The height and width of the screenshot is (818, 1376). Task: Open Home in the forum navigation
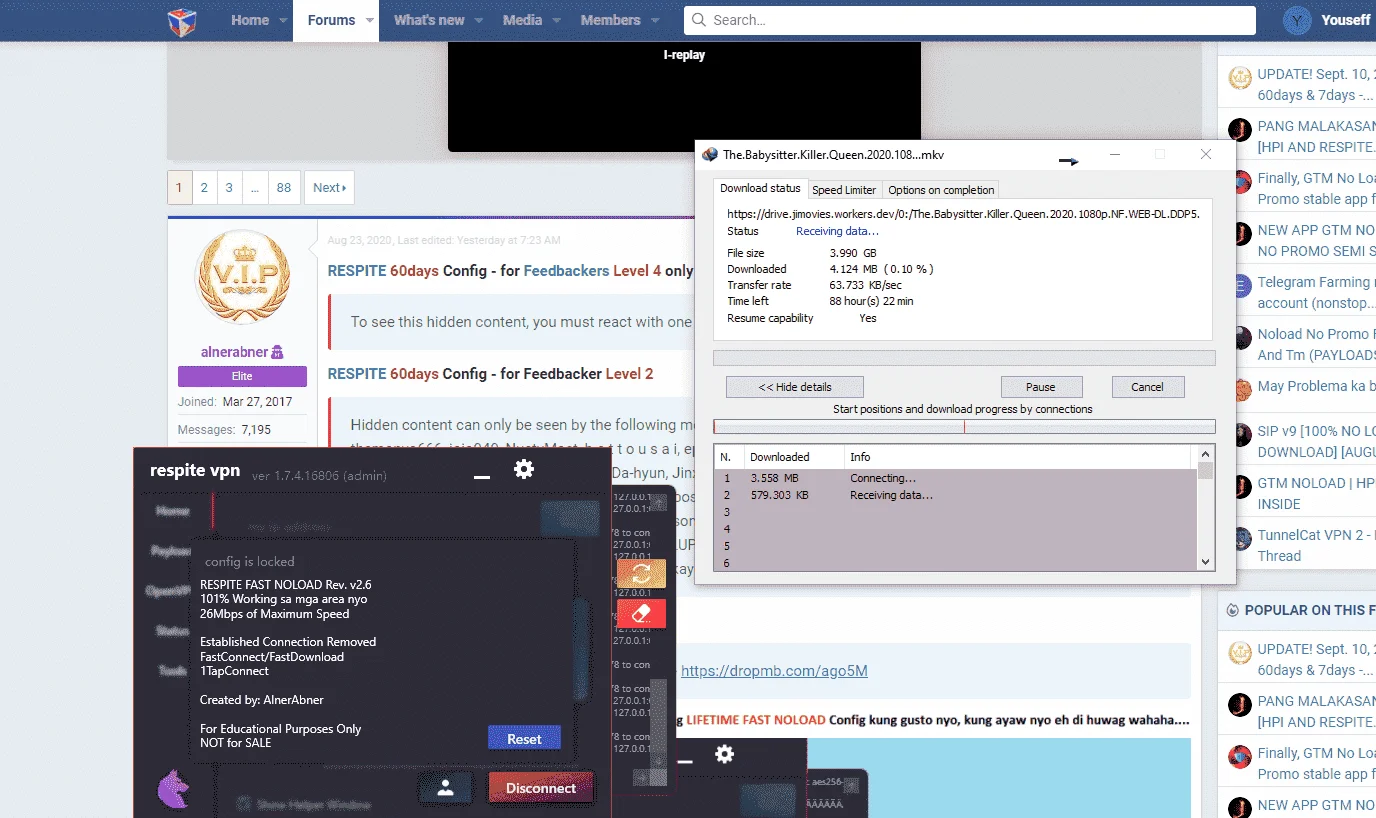coord(250,20)
